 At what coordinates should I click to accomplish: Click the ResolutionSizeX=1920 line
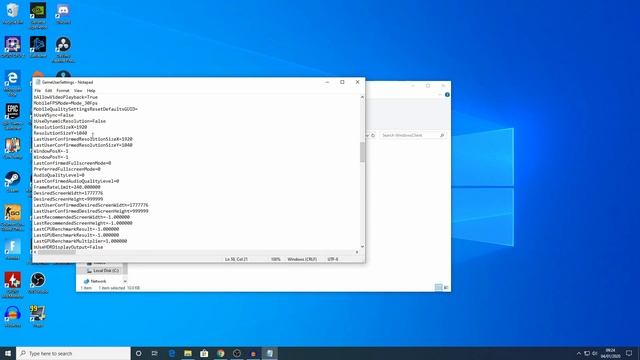click(60, 127)
